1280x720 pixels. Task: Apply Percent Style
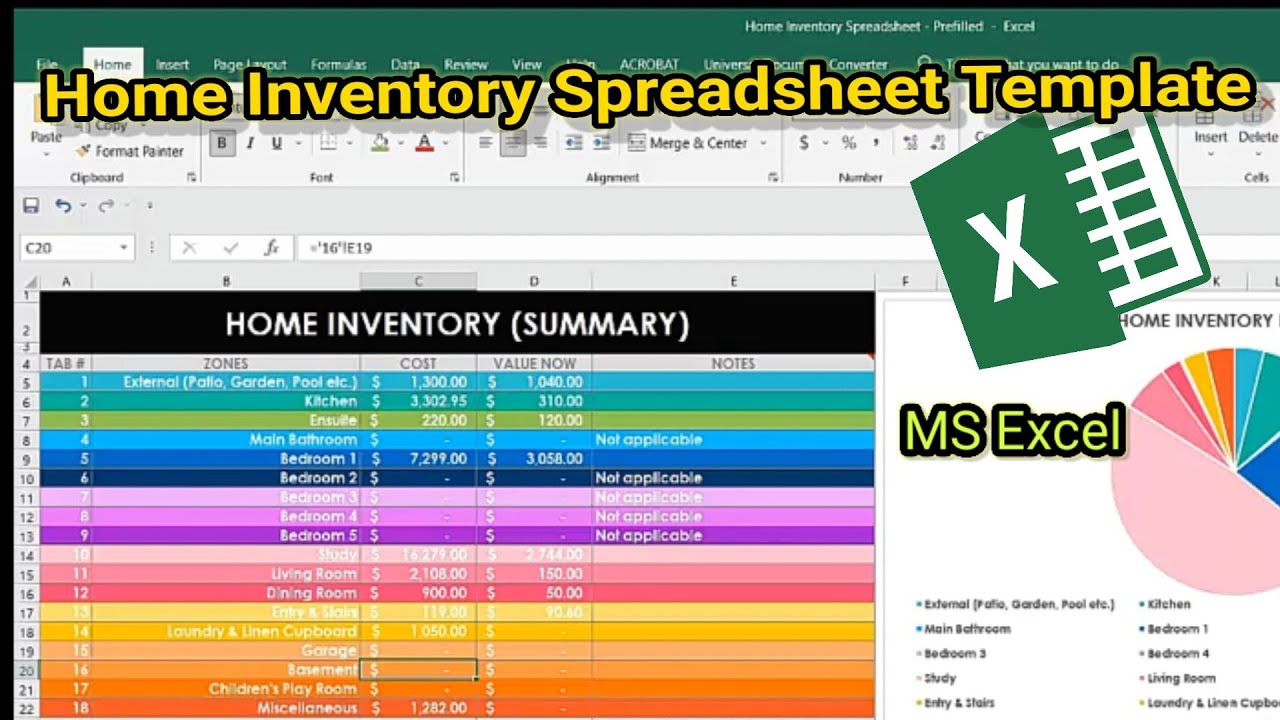pyautogui.click(x=849, y=143)
